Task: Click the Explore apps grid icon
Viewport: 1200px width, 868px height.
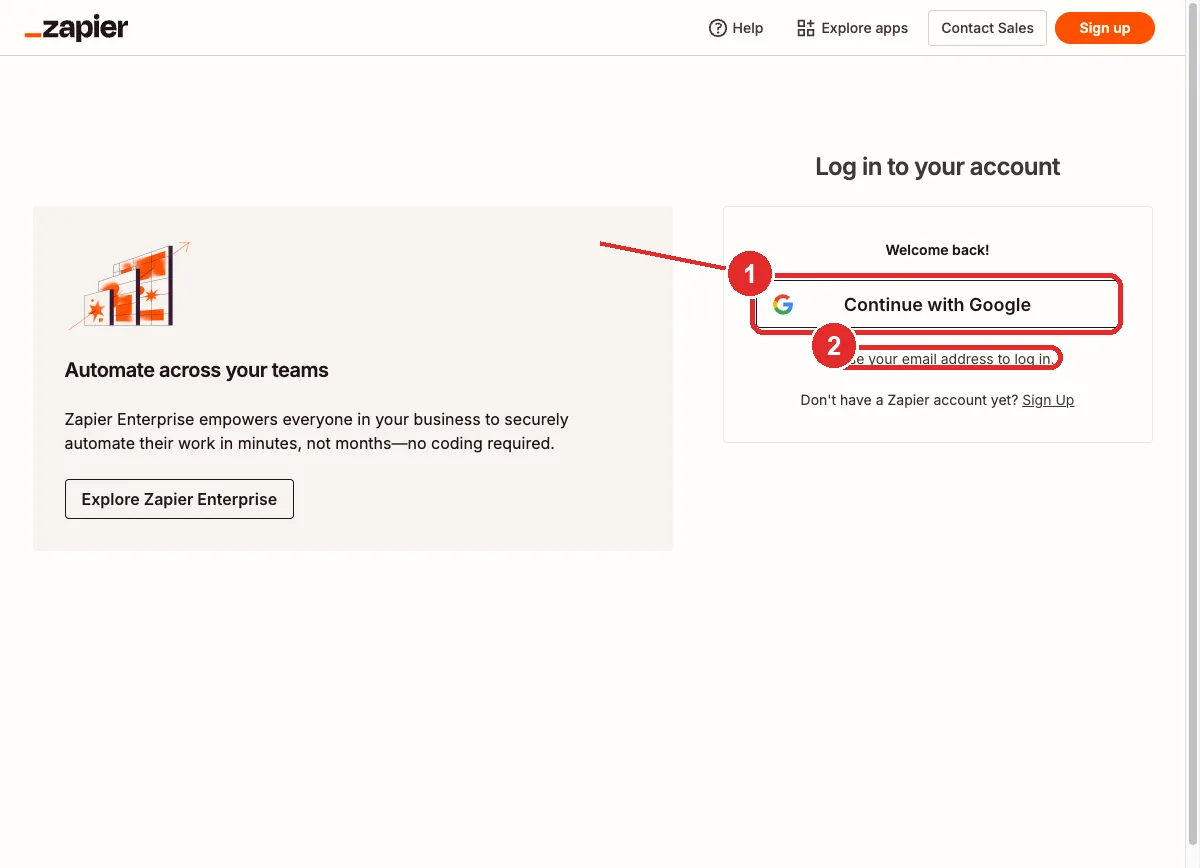Action: click(805, 28)
